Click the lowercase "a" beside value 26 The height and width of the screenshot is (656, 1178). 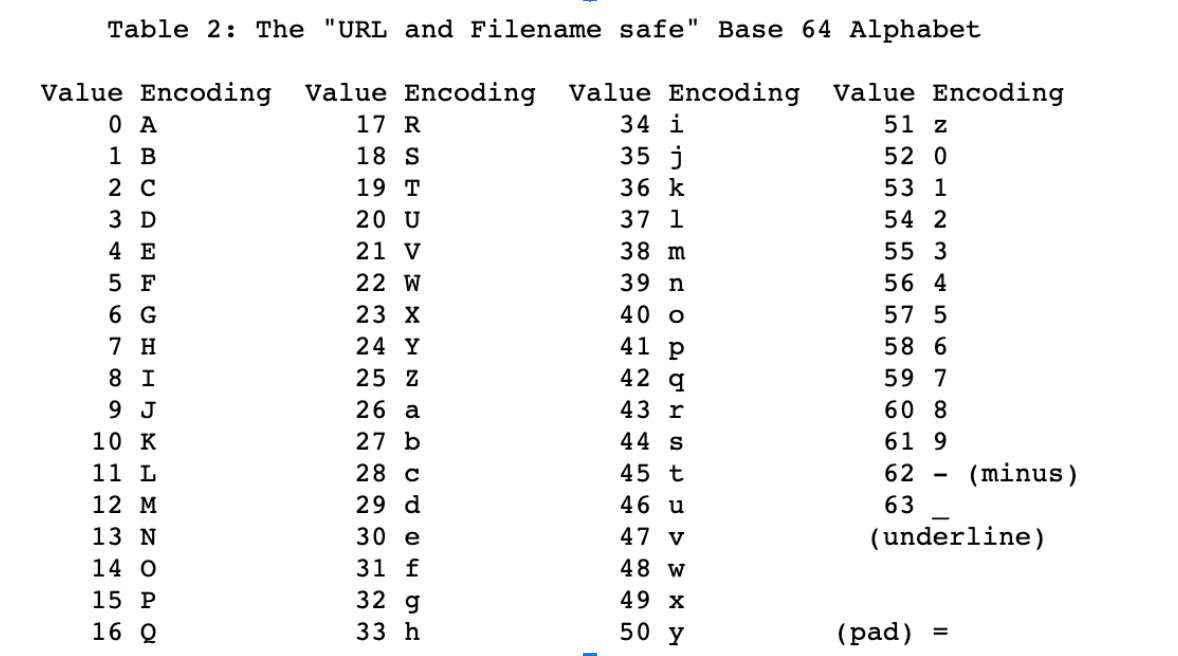(x=412, y=410)
